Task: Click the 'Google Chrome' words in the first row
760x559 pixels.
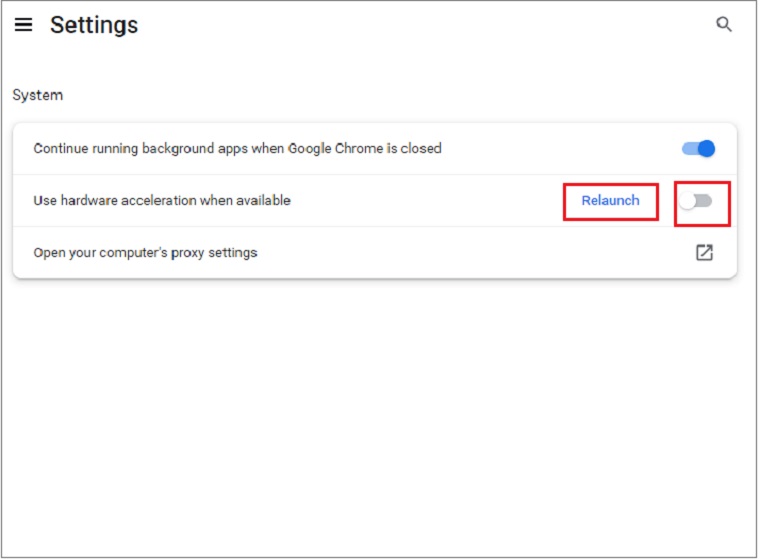Action: pyautogui.click(x=331, y=148)
